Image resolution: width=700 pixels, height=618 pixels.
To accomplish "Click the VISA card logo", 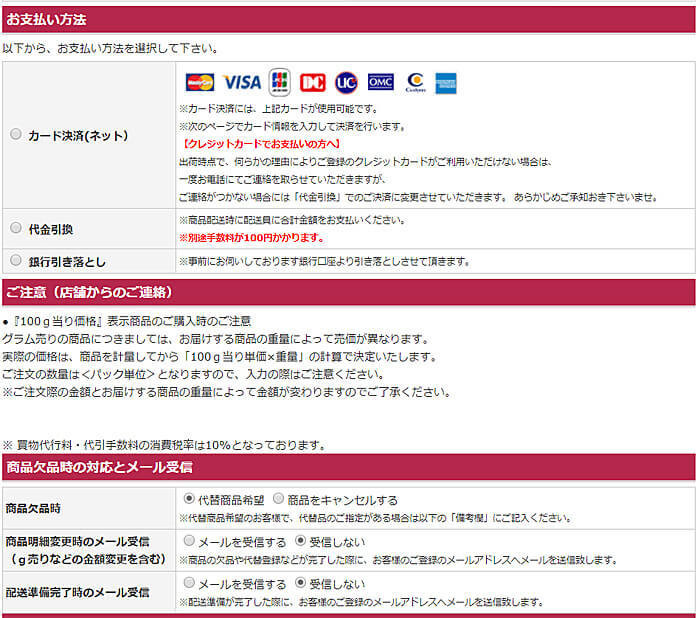I will [241, 82].
